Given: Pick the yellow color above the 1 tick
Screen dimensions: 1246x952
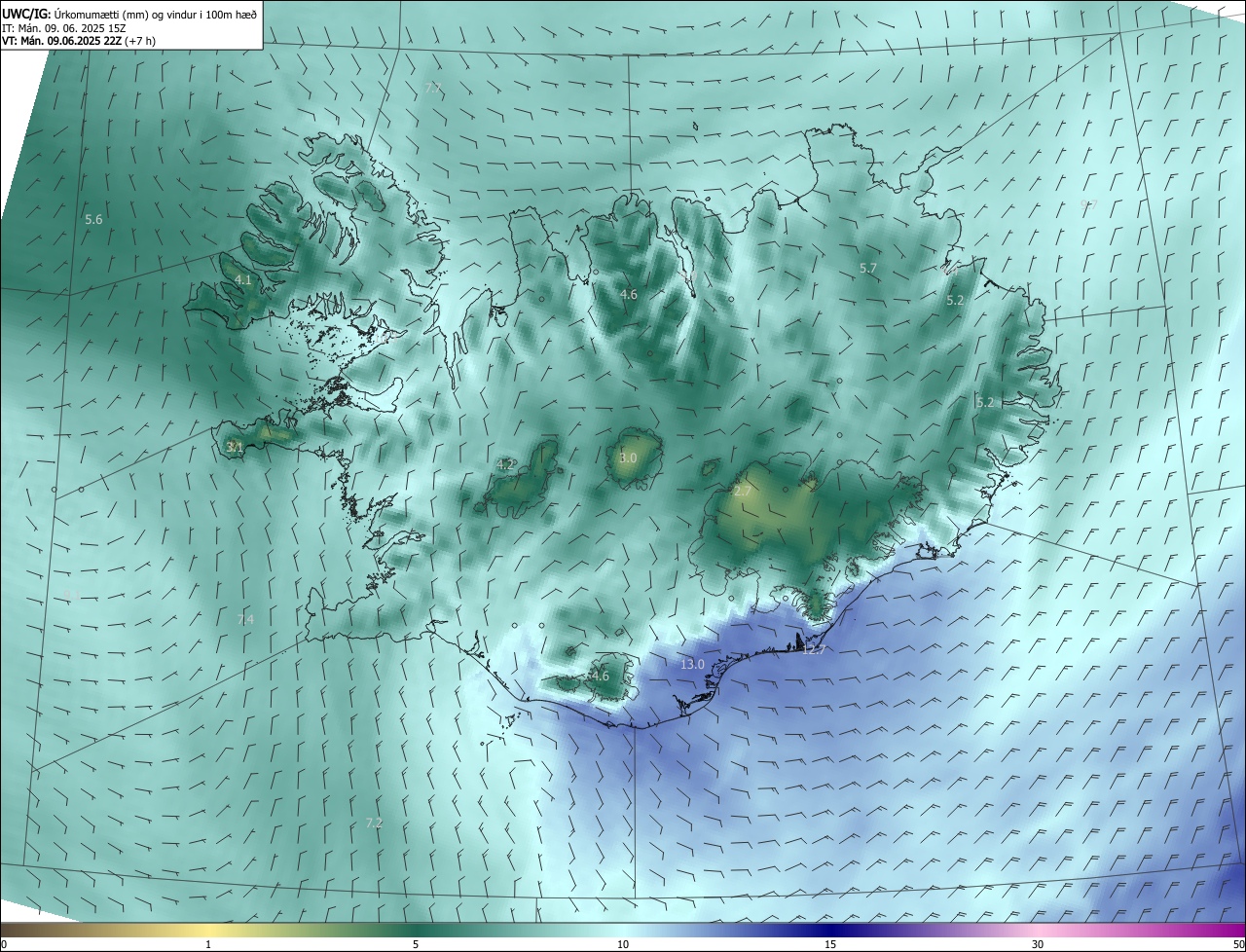Looking at the screenshot, I should pos(208,930).
